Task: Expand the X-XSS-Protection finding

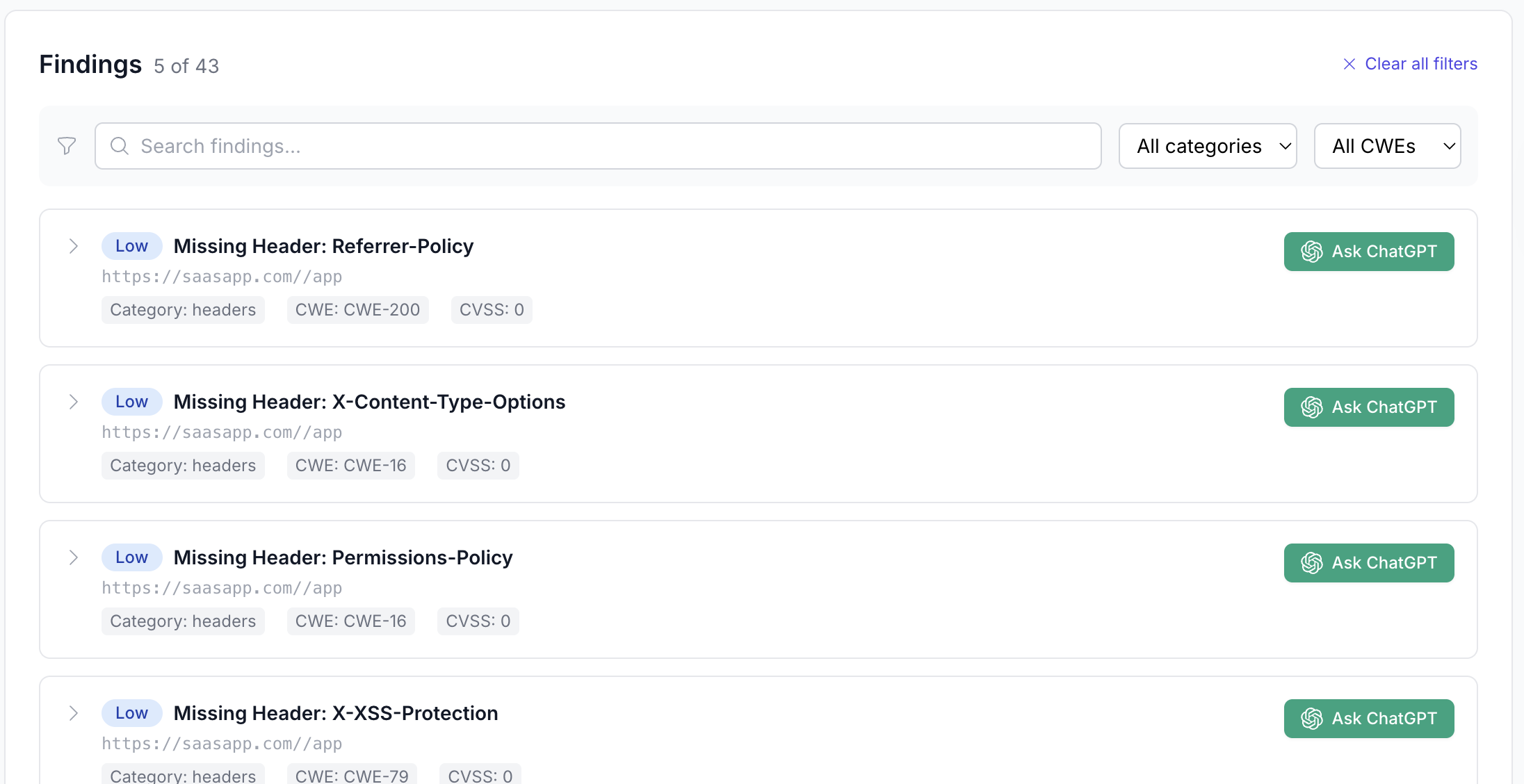Action: 73,713
